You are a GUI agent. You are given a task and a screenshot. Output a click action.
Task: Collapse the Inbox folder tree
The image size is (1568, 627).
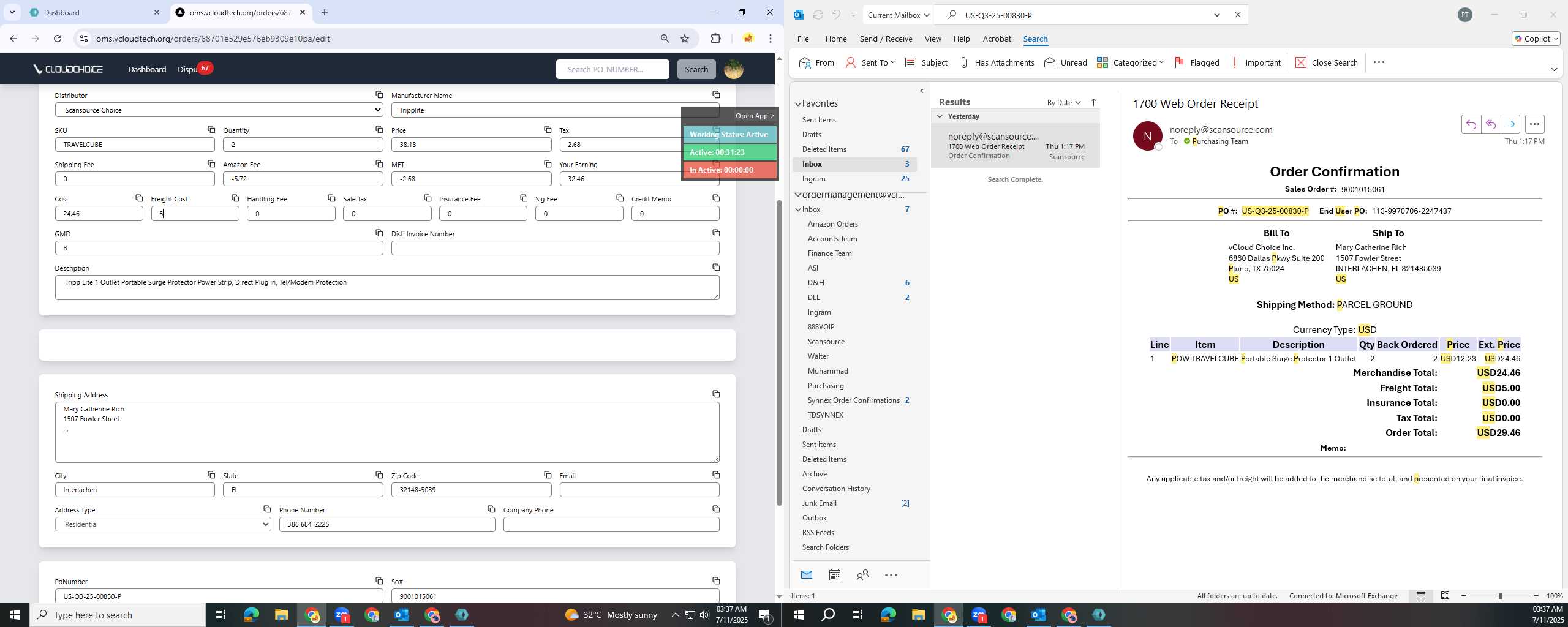798,209
